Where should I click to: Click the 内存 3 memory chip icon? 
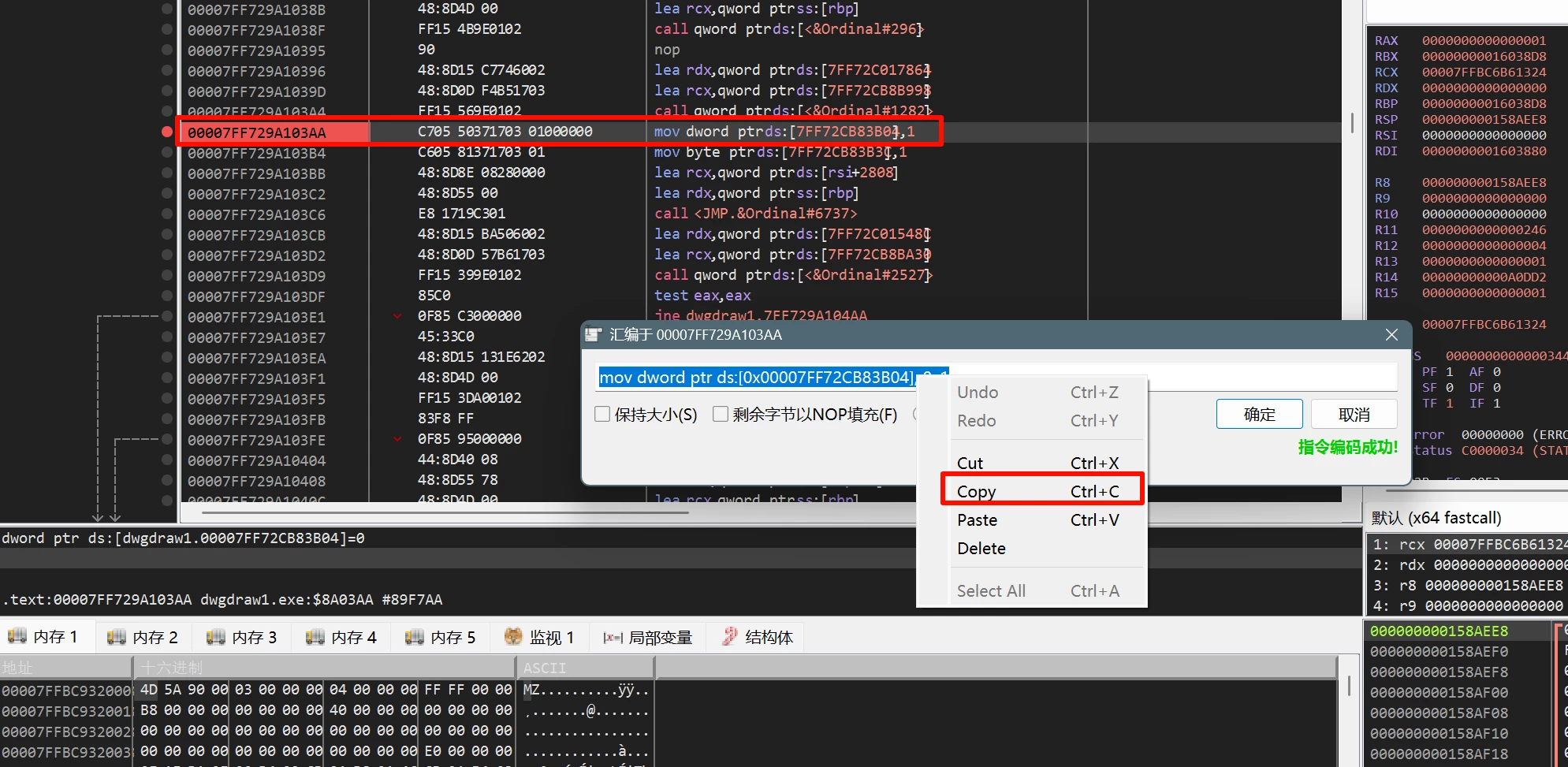(x=215, y=637)
